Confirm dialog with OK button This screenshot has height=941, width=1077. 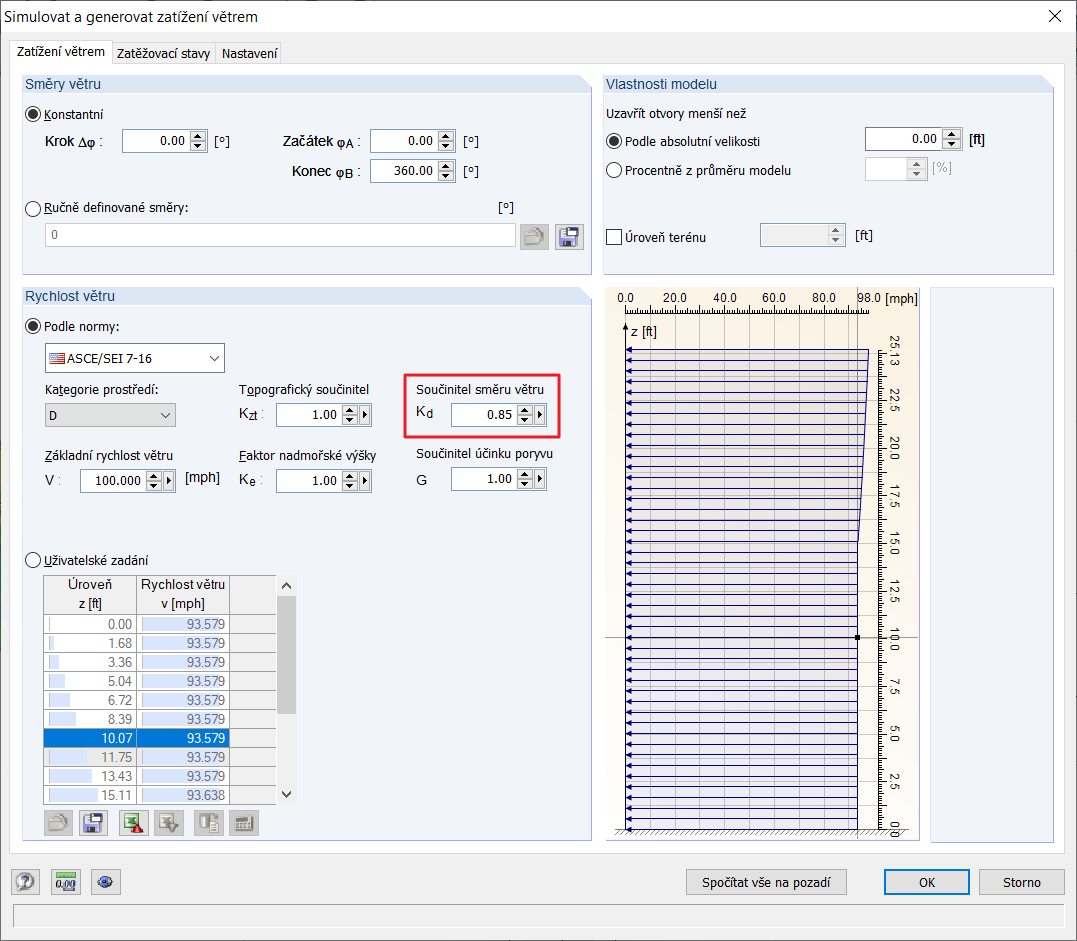[927, 882]
